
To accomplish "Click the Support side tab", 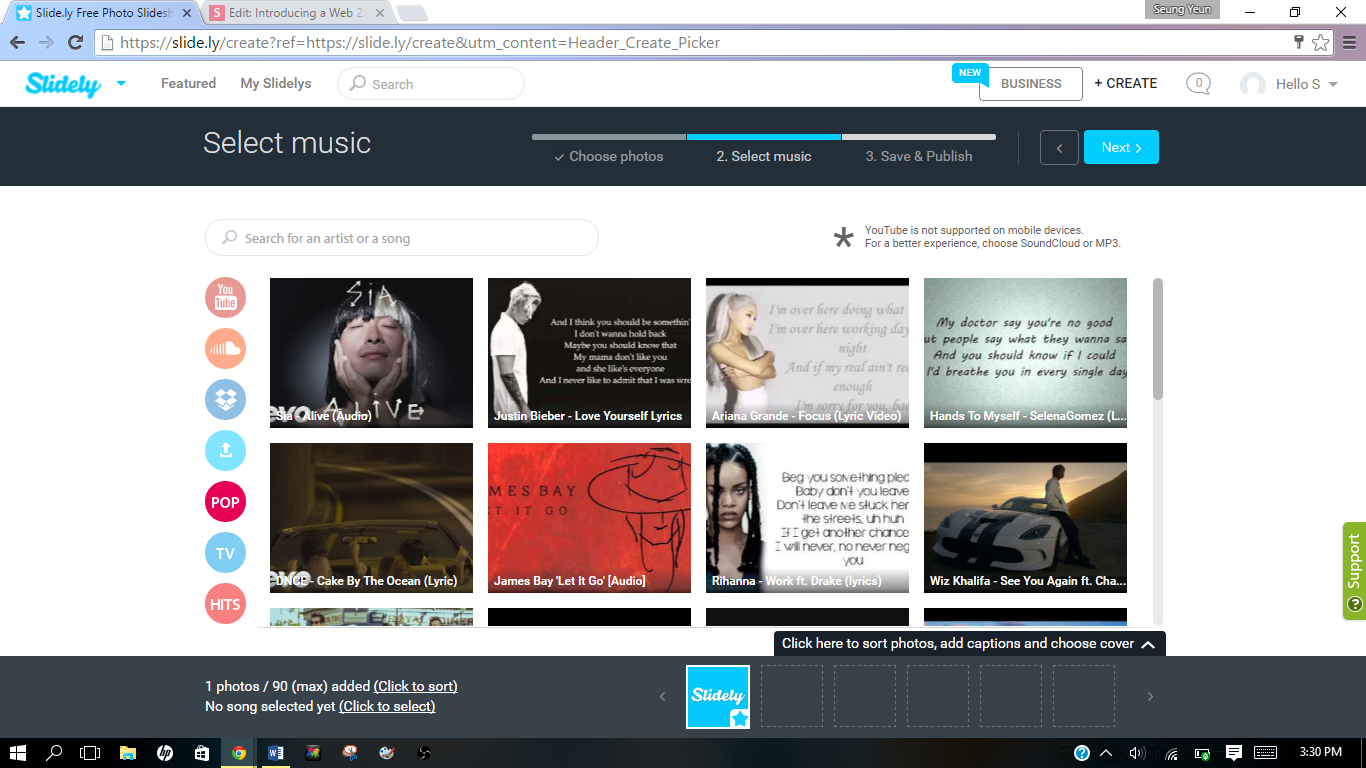I will [x=1354, y=570].
